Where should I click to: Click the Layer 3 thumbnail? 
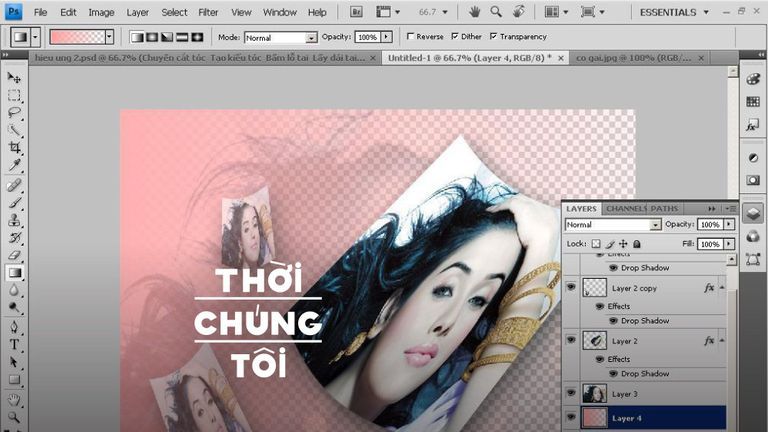tap(595, 393)
